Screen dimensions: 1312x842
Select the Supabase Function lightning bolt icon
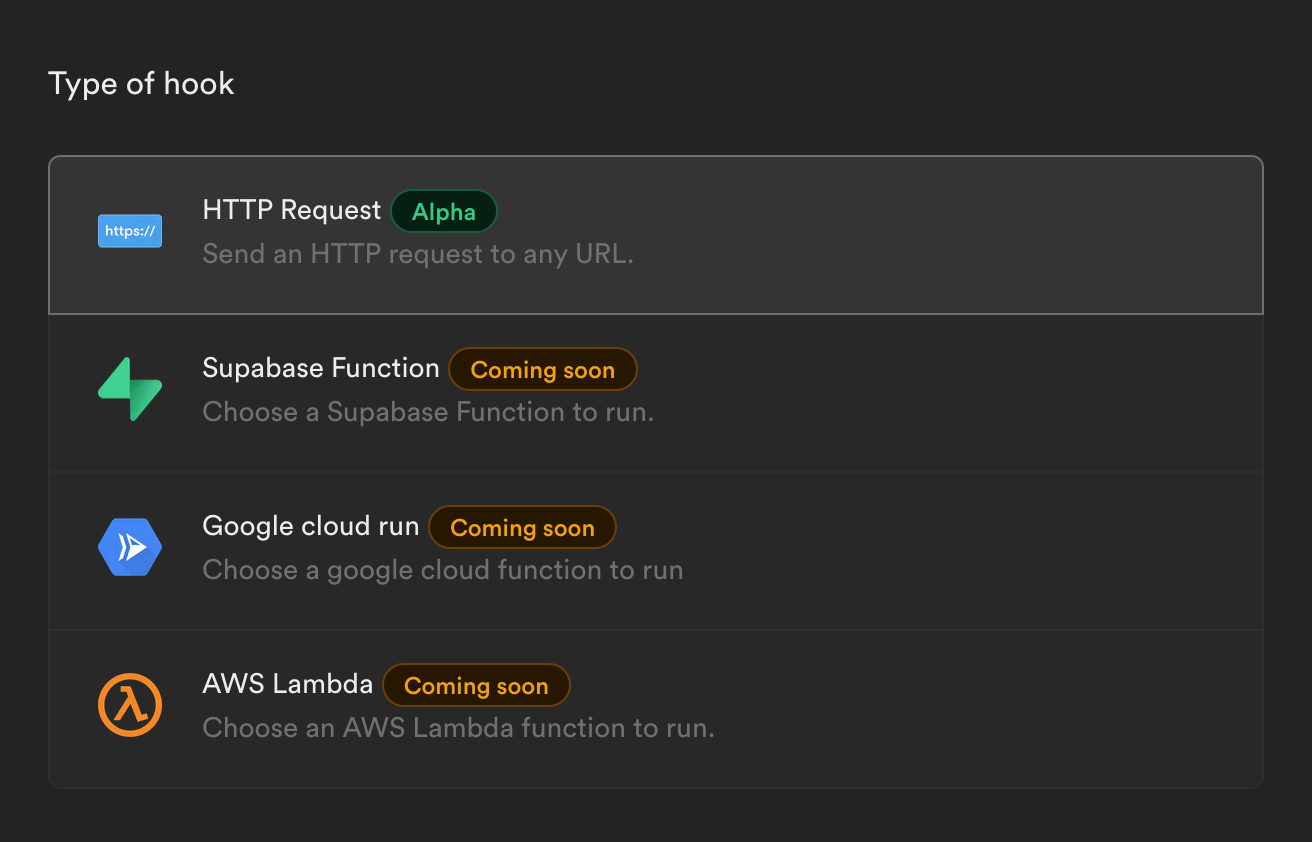tap(129, 388)
